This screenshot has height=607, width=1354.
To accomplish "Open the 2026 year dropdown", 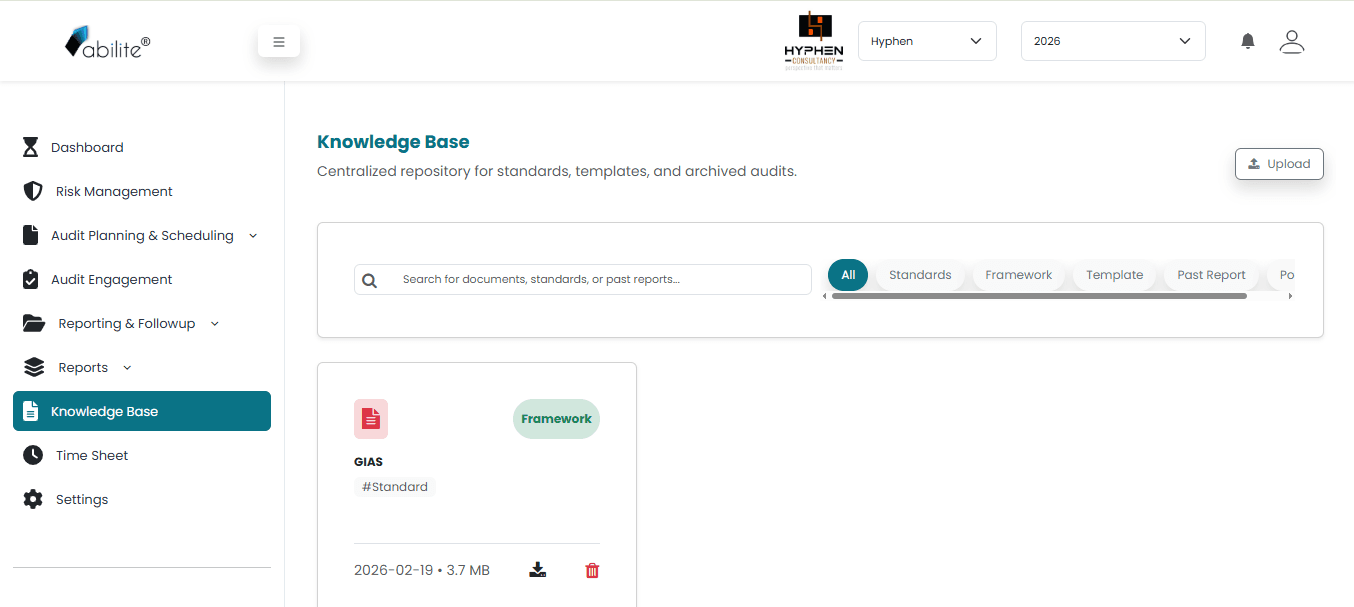I will click(1113, 41).
